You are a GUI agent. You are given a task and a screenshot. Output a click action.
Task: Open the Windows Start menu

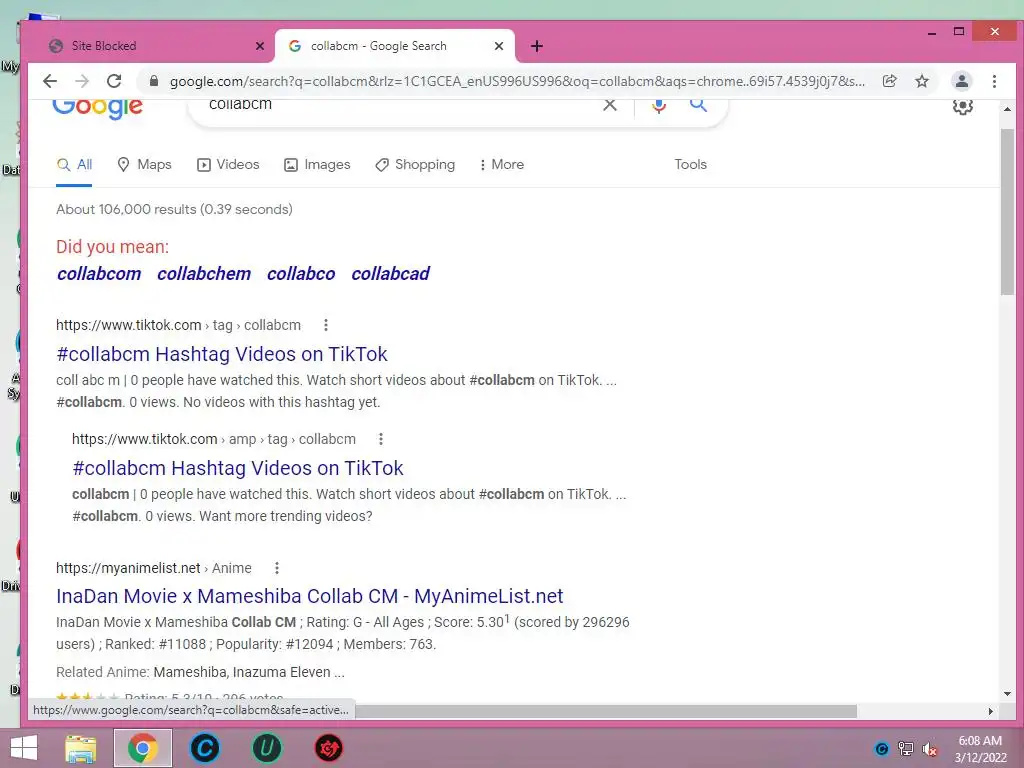point(24,748)
